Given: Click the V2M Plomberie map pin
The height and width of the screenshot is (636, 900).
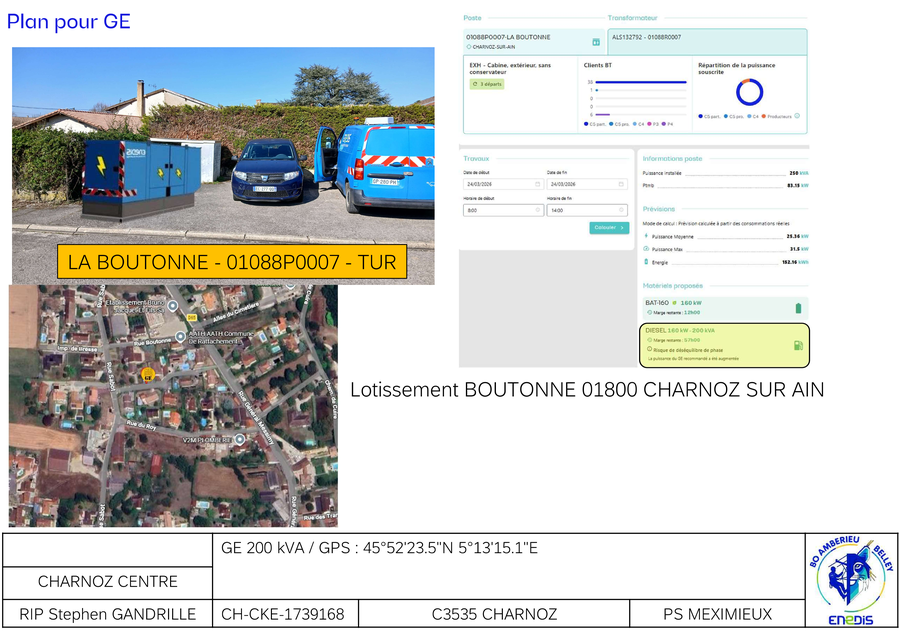Looking at the screenshot, I should pyautogui.click(x=239, y=439).
